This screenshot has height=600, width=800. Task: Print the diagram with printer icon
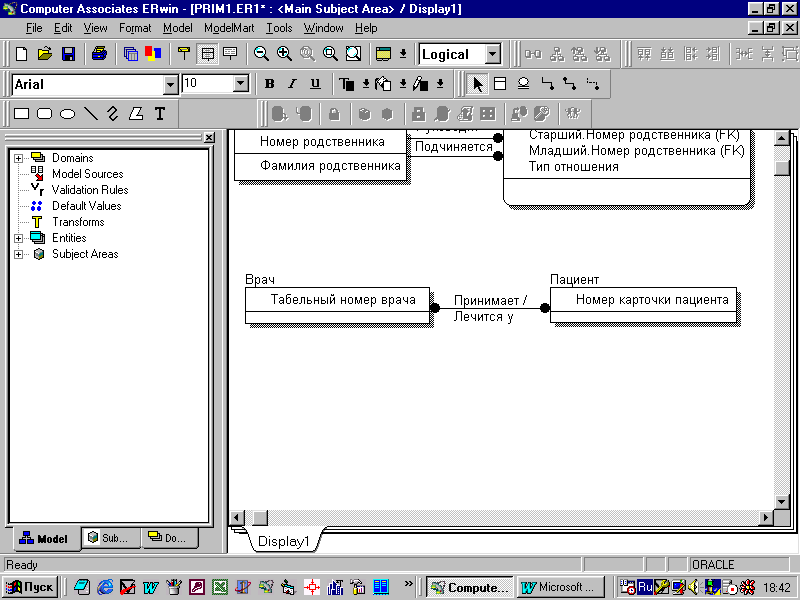tap(99, 54)
